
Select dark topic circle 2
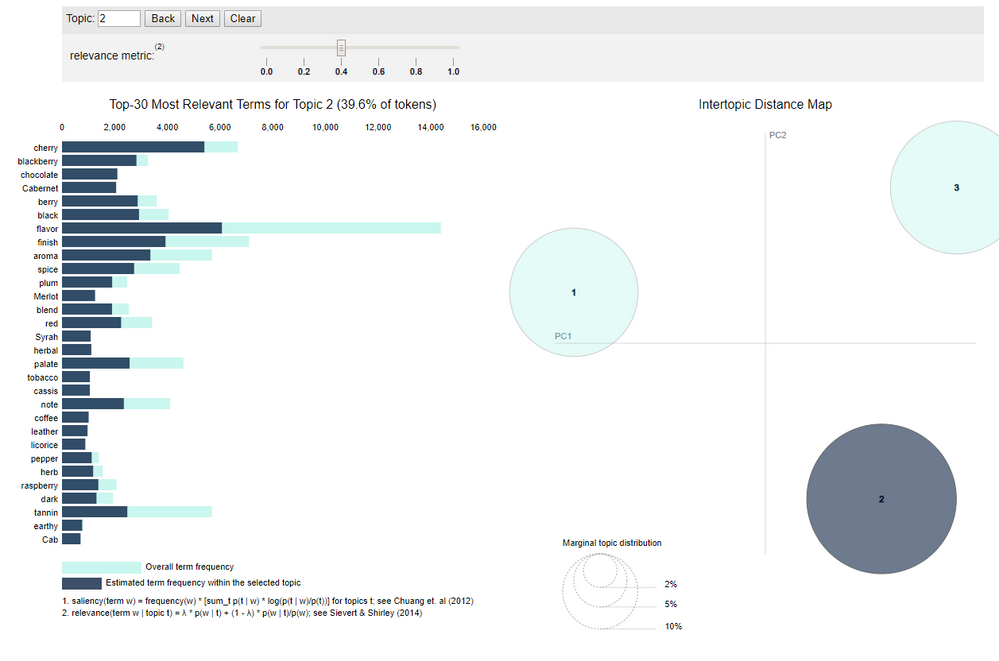pyautogui.click(x=881, y=499)
